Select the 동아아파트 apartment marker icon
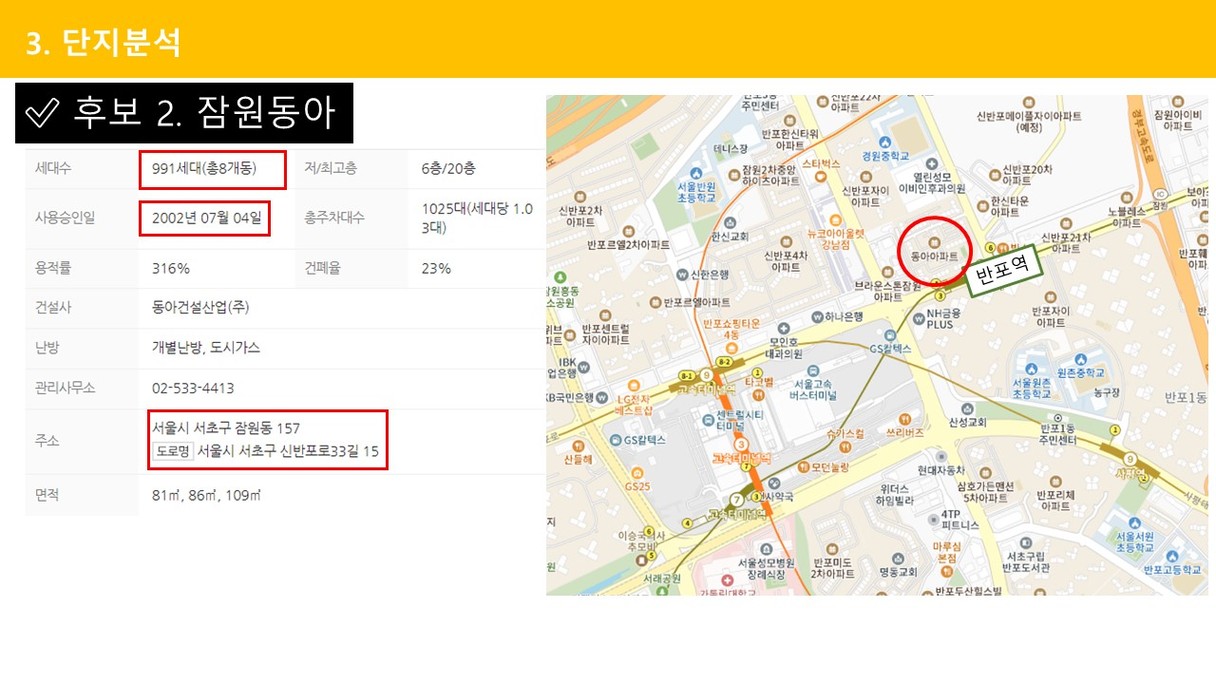The image size is (1216, 684). [x=933, y=243]
